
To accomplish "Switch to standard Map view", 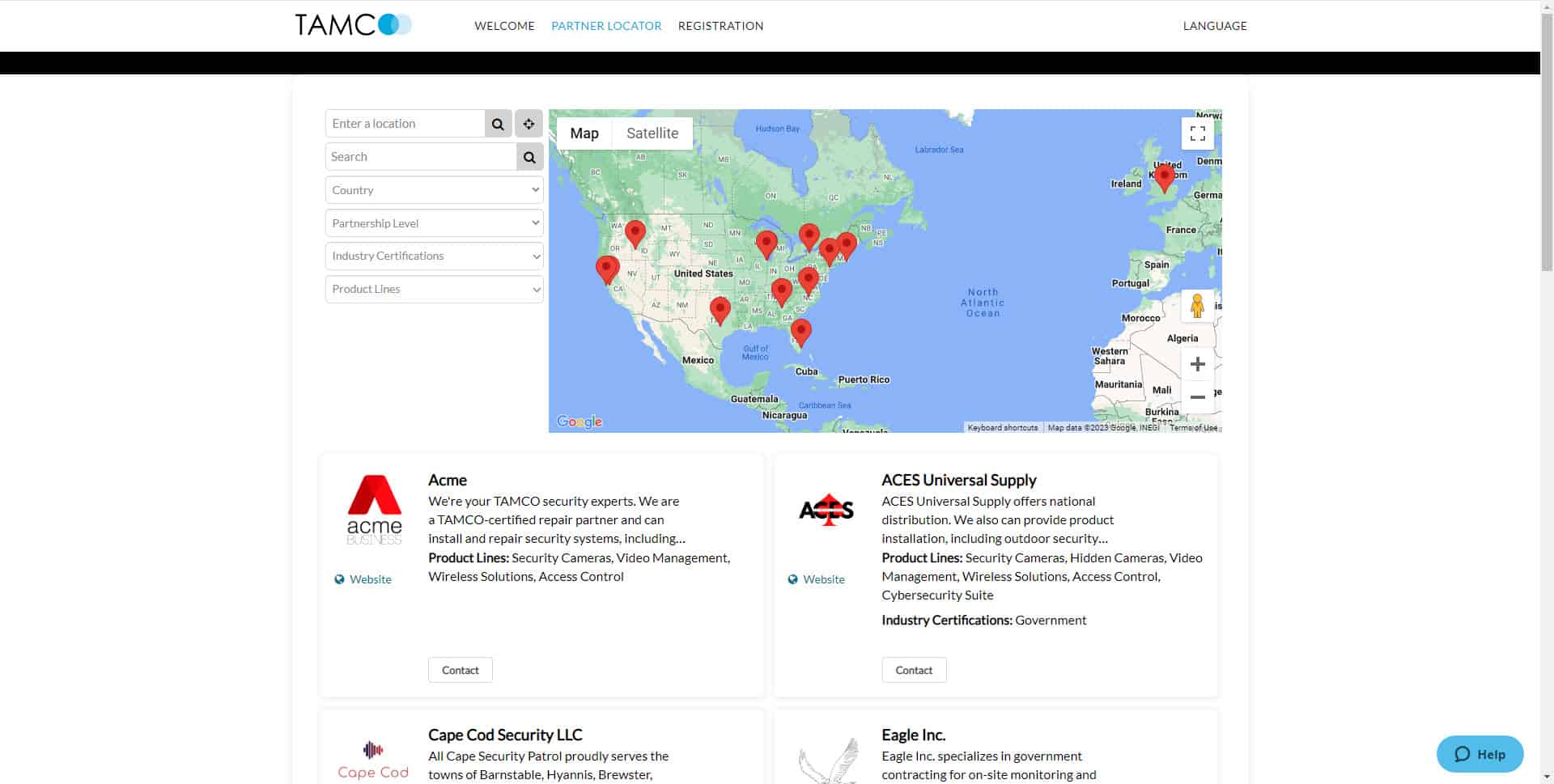I will [584, 133].
